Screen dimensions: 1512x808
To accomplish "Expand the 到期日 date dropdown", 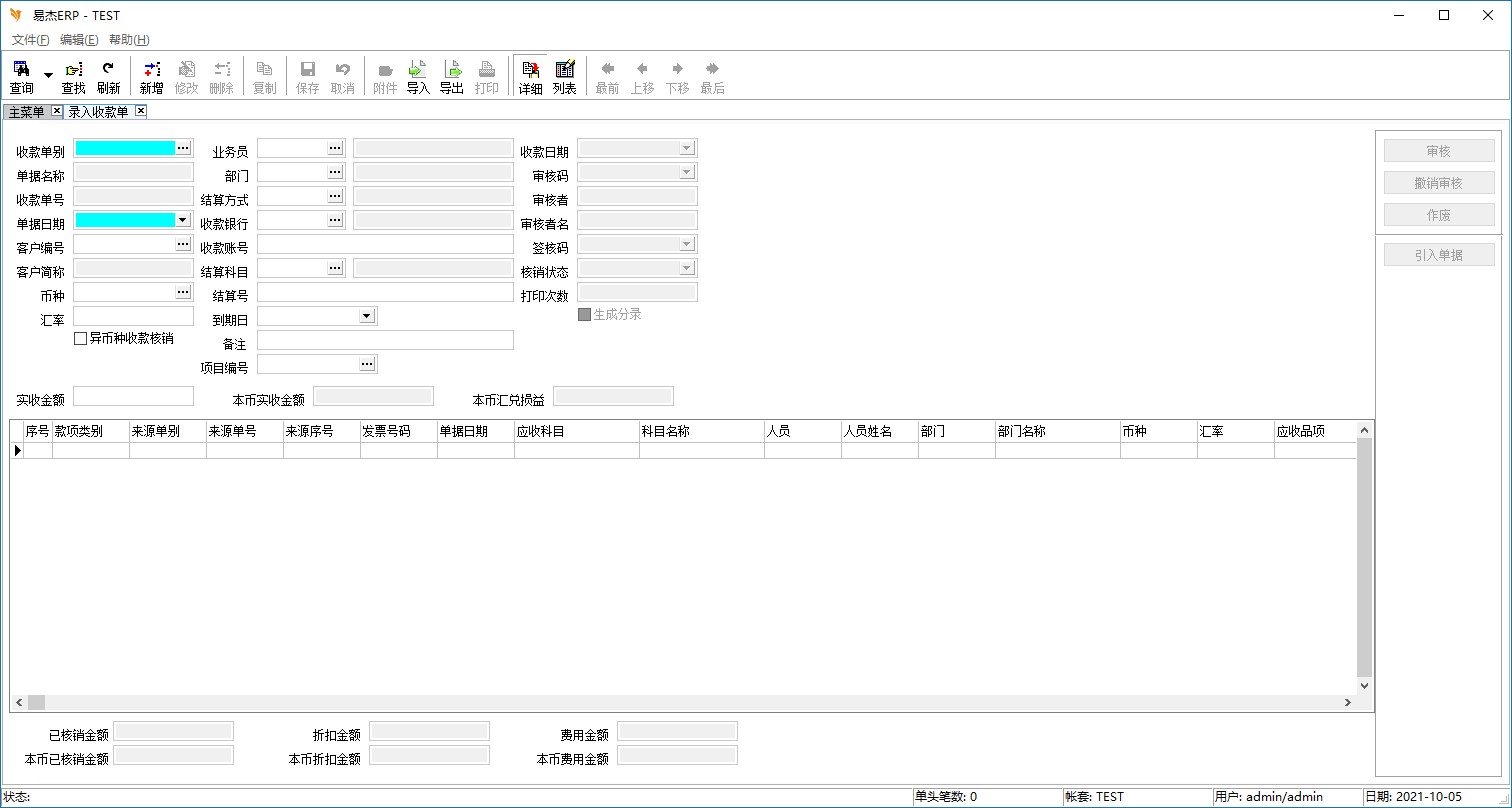I will tap(366, 316).
